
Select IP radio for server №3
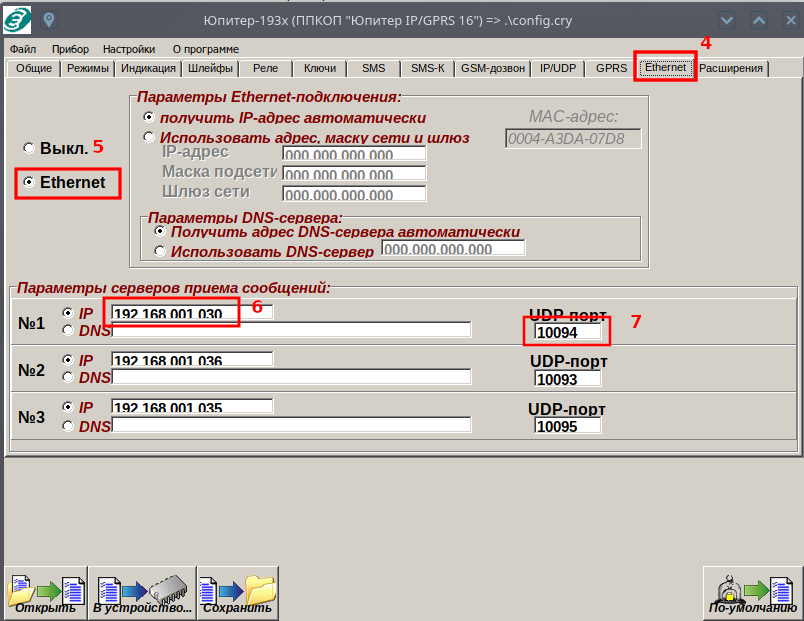[68, 408]
